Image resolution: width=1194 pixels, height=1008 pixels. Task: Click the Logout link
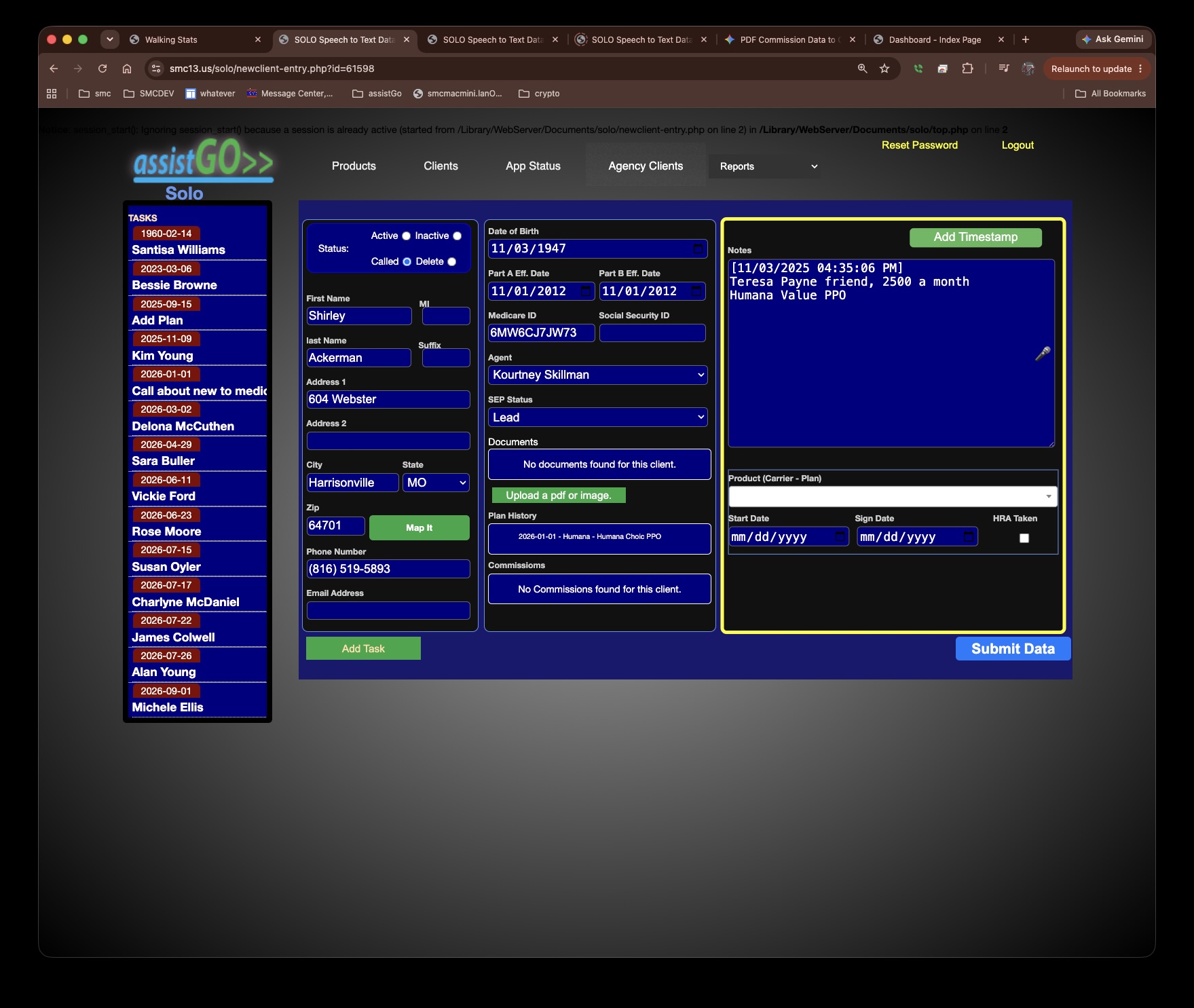pyautogui.click(x=1018, y=145)
